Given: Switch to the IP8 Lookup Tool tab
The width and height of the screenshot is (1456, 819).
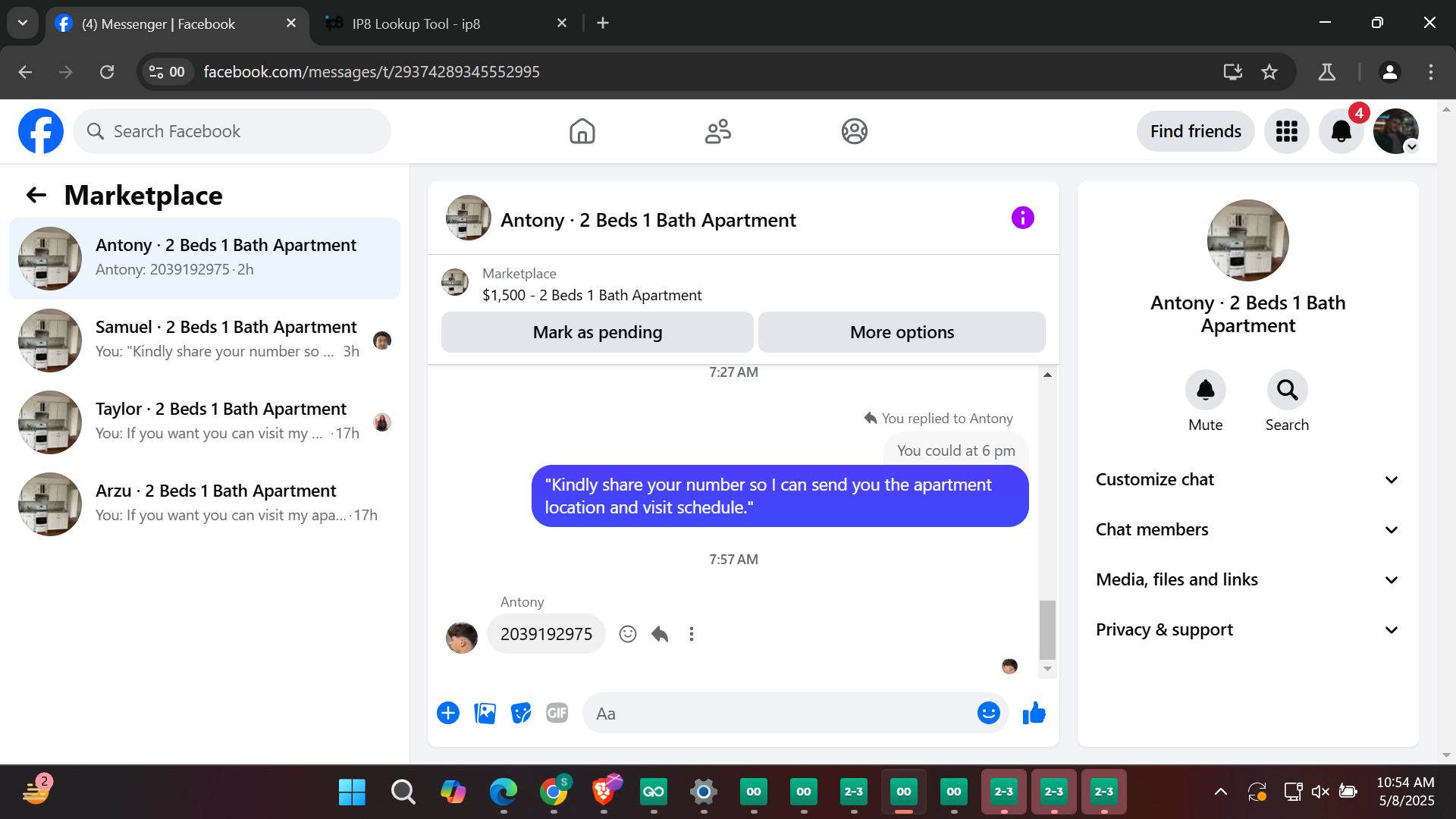Looking at the screenshot, I should (447, 24).
